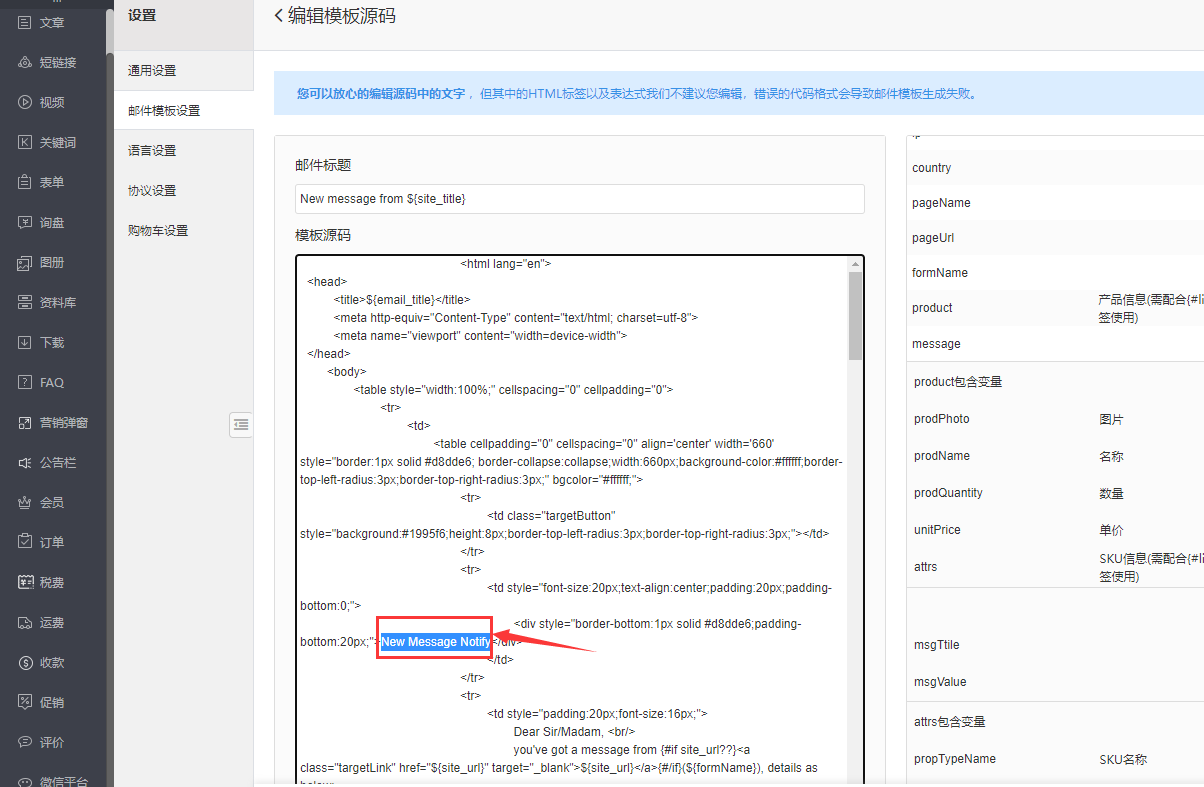Open the 图册 gallery icon
Screen dimensions: 1204x787
point(25,262)
